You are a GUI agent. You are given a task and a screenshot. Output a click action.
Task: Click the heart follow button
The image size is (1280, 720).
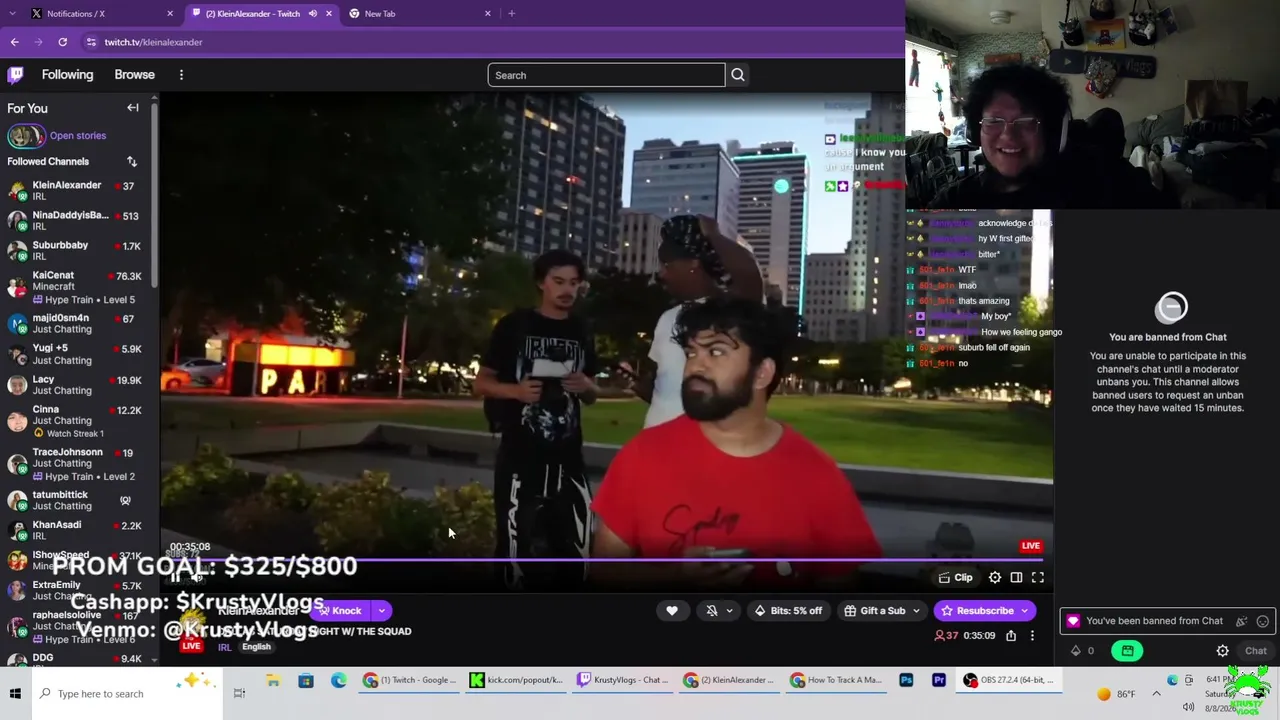672,611
